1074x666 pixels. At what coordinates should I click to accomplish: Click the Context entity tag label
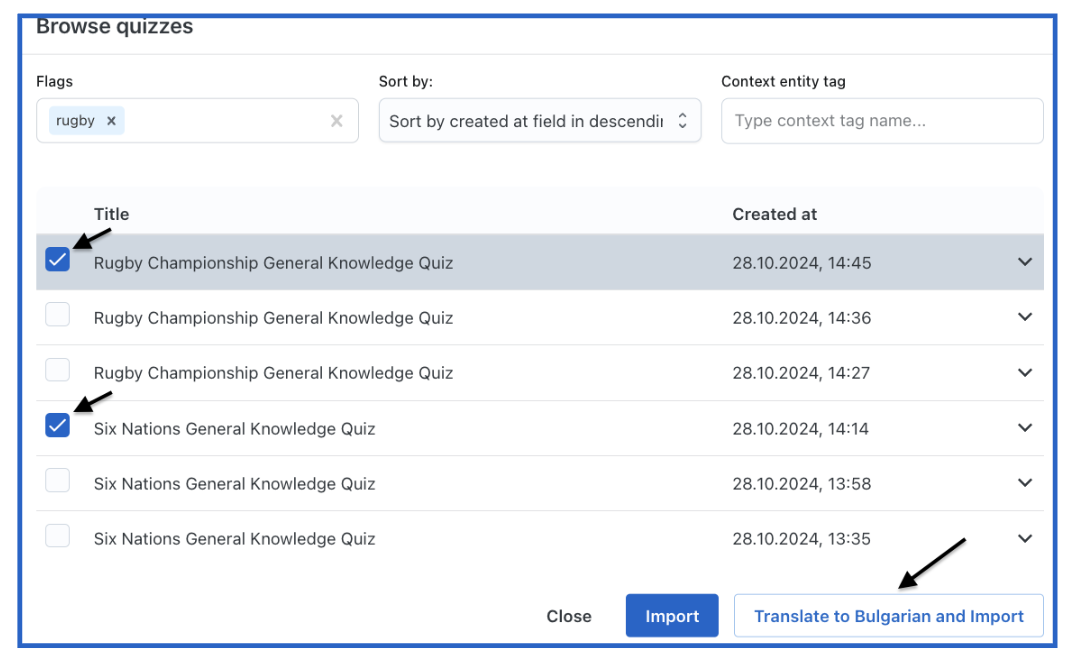tap(783, 82)
